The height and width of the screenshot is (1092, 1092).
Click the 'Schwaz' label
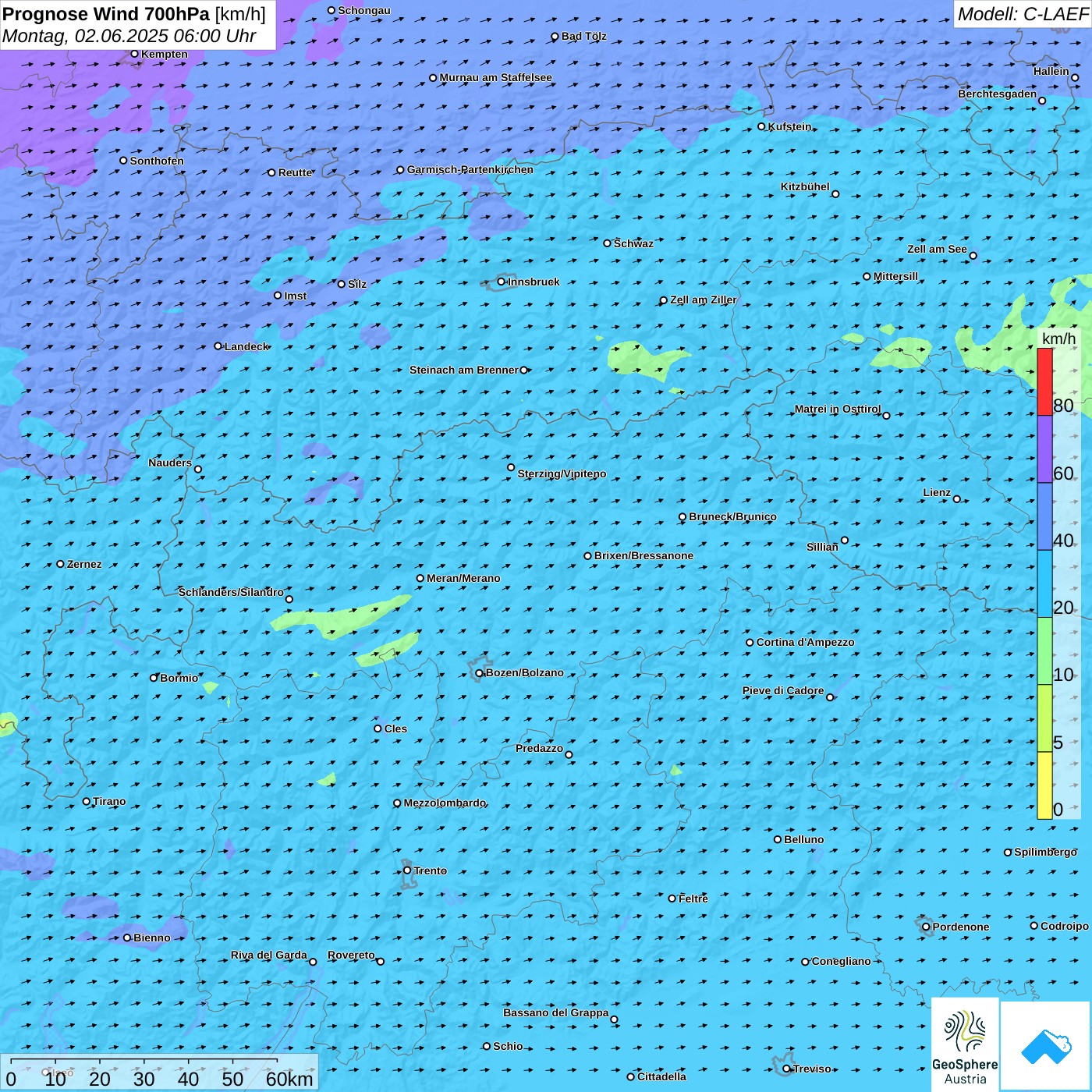click(634, 243)
